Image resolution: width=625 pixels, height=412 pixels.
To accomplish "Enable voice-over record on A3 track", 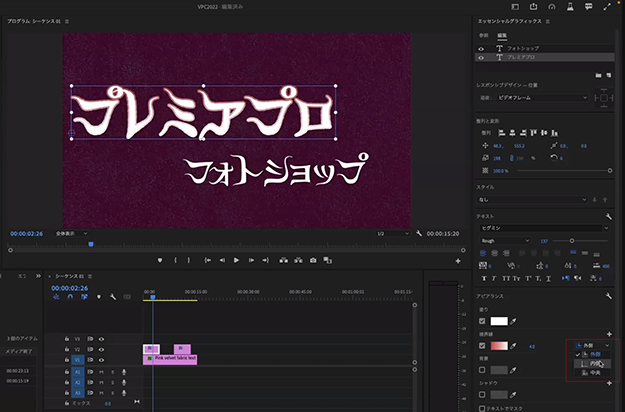I will (x=124, y=393).
